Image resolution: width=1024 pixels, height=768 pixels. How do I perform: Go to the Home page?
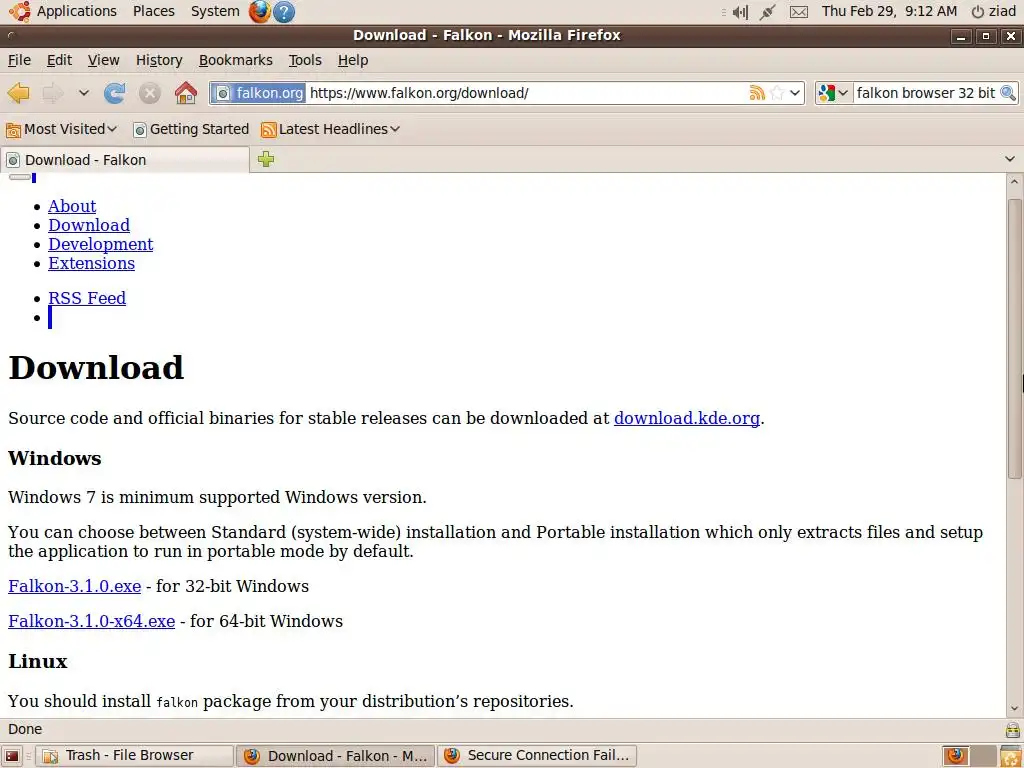click(186, 93)
